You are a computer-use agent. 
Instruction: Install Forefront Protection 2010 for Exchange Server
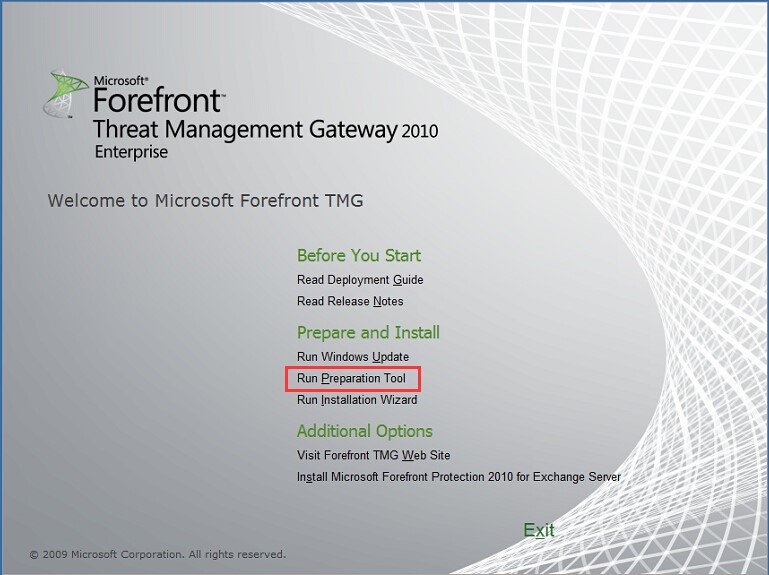pos(459,477)
